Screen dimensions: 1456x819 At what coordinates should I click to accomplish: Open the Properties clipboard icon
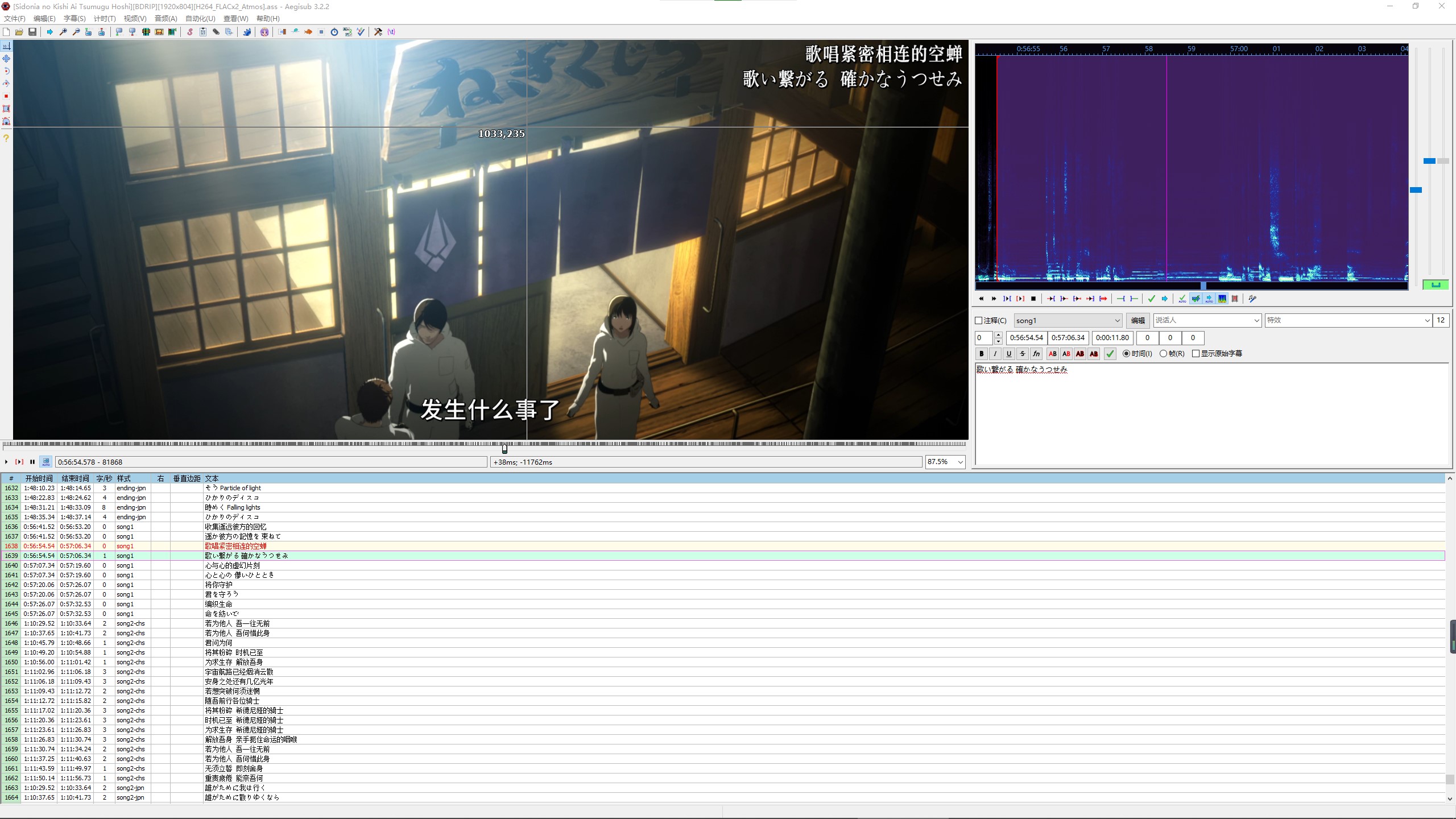click(x=203, y=32)
